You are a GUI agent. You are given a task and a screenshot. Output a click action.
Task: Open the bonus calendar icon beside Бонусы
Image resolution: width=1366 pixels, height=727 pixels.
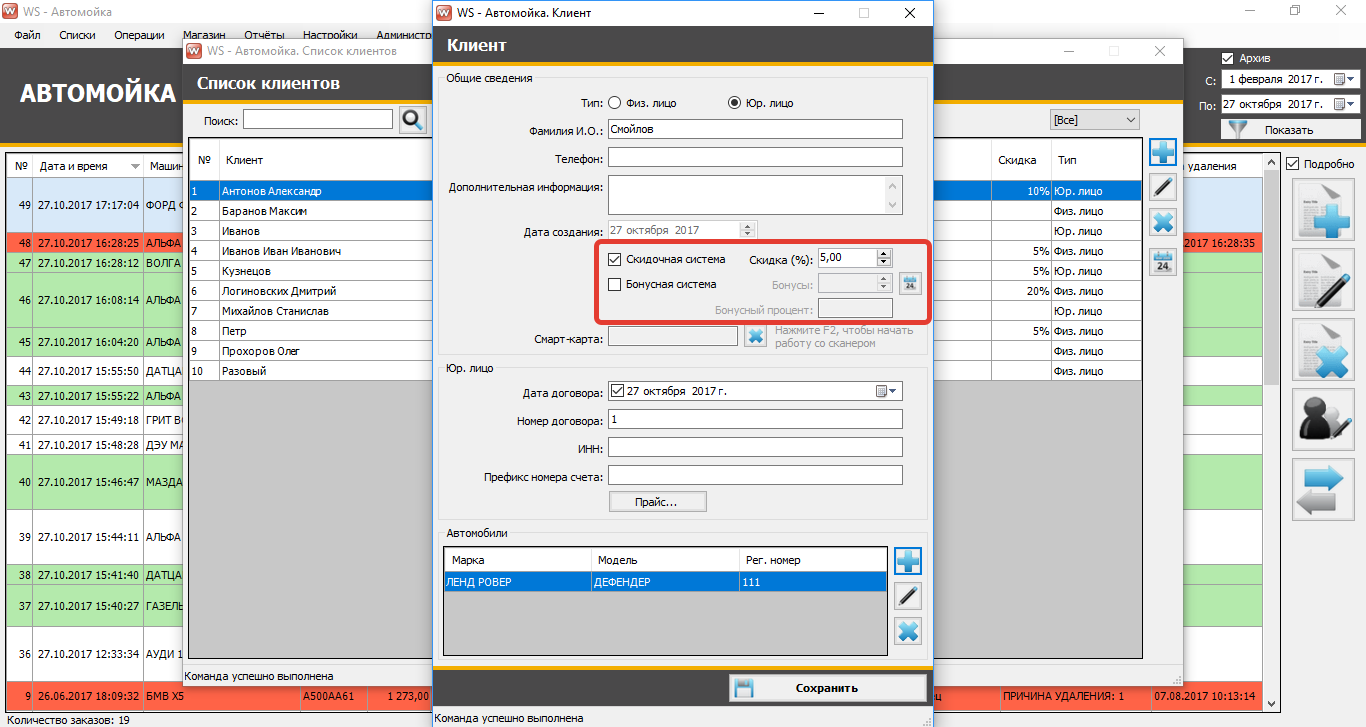point(910,284)
